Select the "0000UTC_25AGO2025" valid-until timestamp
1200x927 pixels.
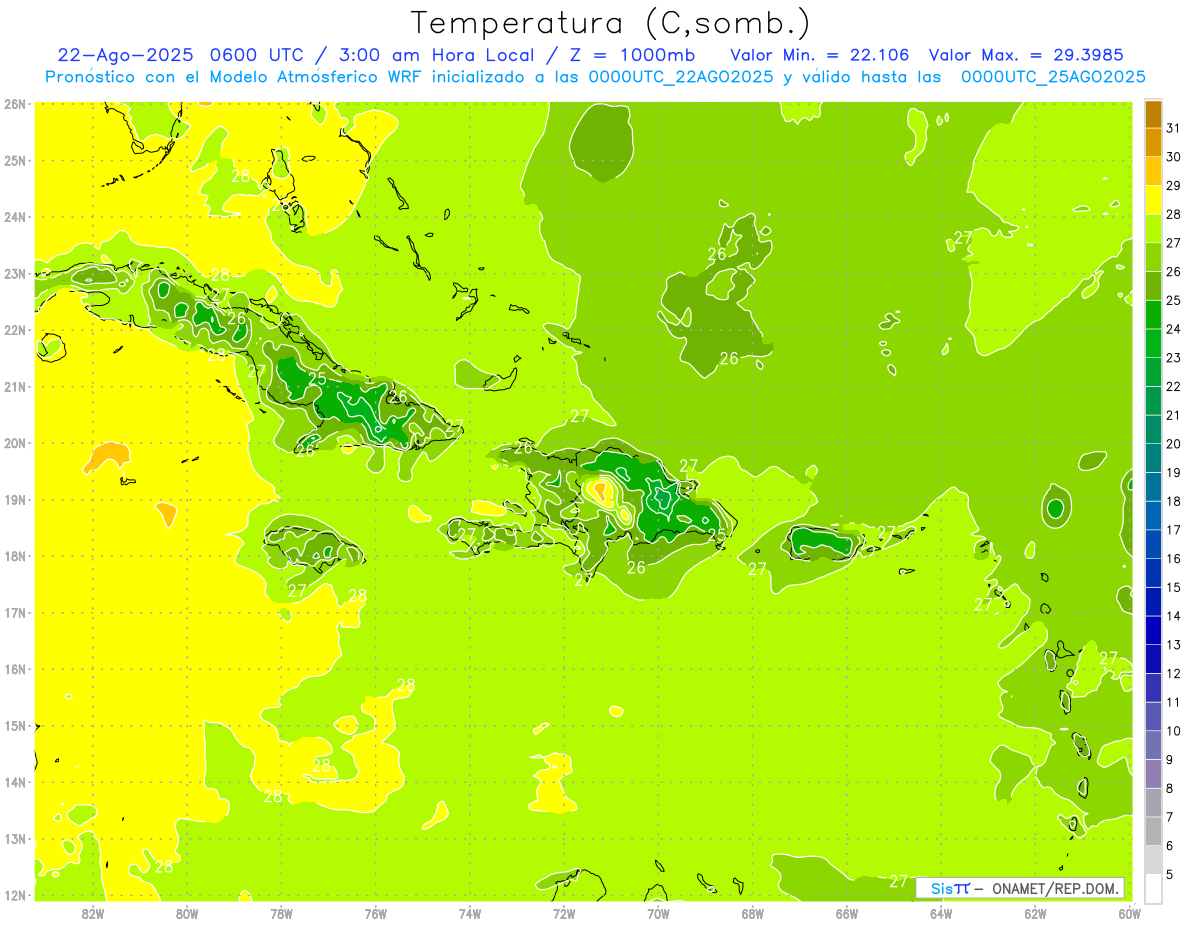point(1053,77)
